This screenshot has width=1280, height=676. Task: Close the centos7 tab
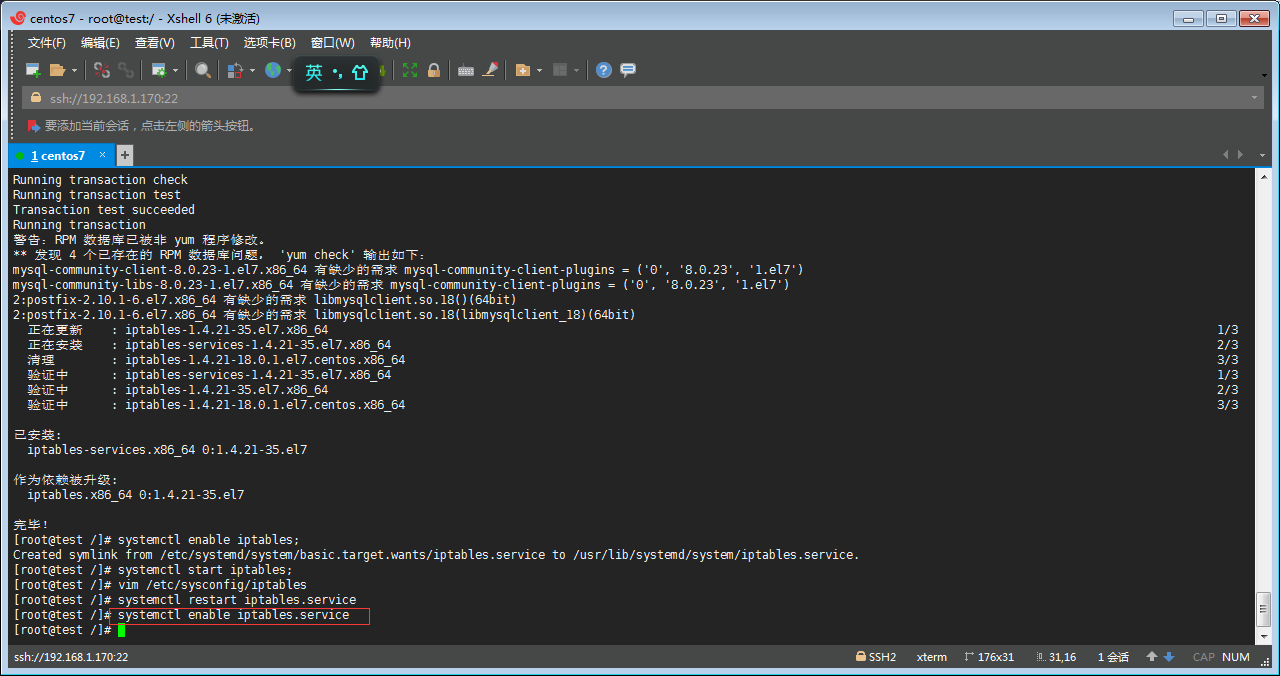click(102, 155)
